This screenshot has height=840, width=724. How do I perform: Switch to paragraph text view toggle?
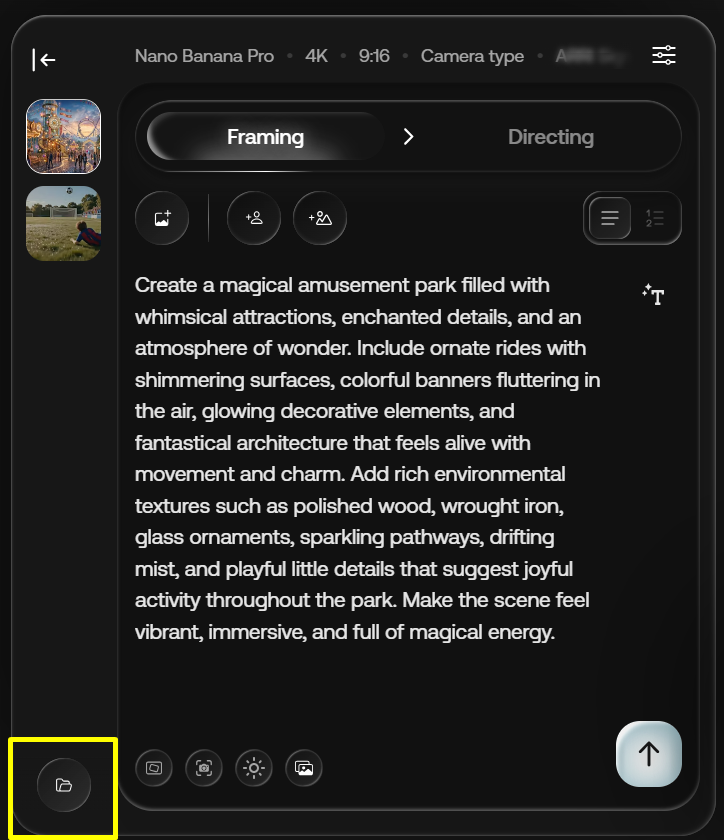click(x=610, y=218)
